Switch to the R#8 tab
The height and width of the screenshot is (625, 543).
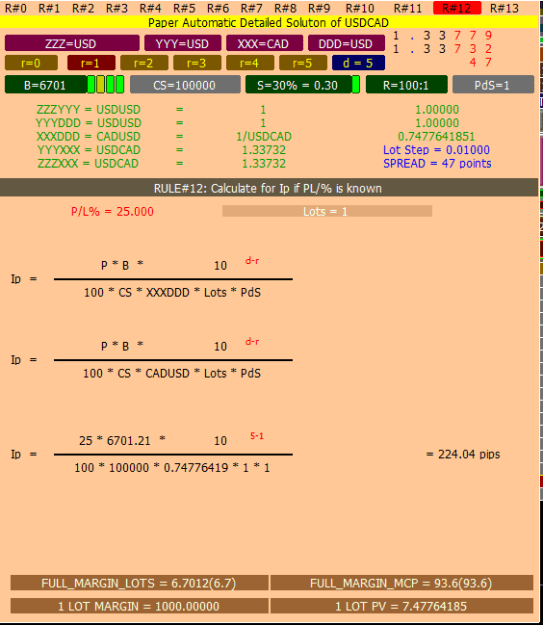285,8
